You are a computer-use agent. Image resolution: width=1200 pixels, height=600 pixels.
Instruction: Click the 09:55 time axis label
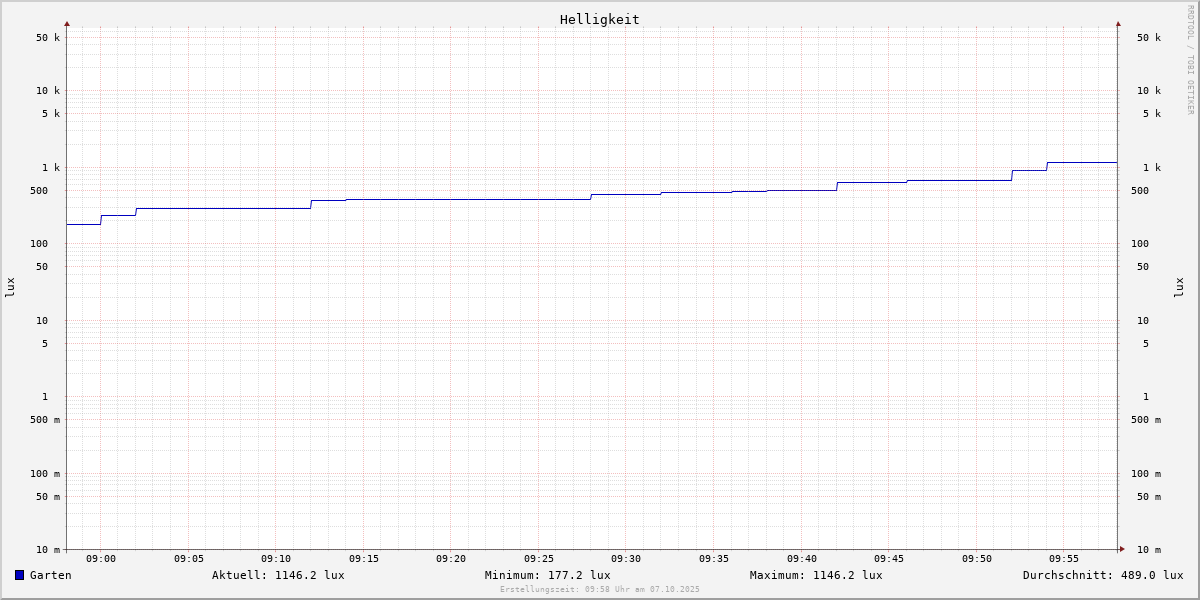(1064, 559)
